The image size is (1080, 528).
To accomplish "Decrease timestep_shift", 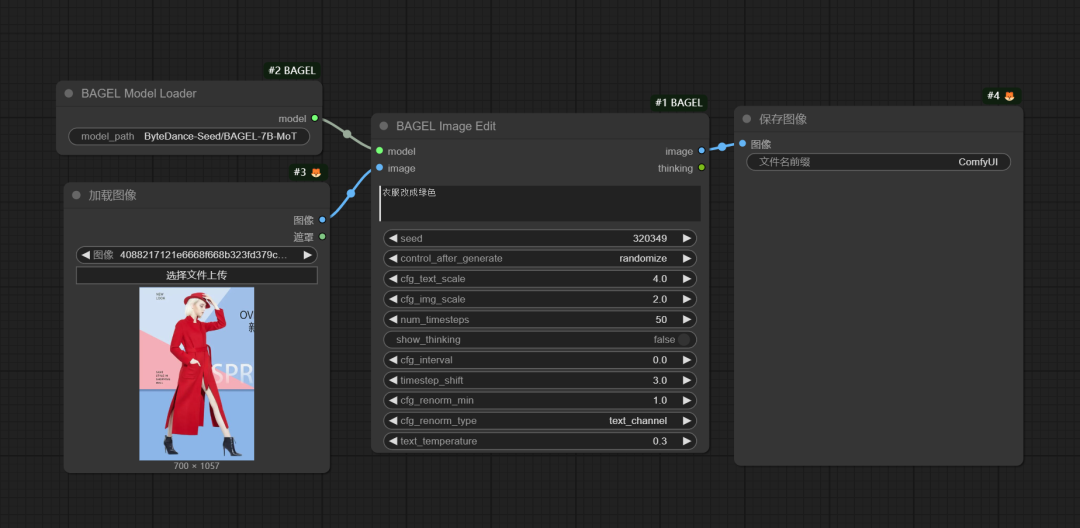I will pos(393,380).
